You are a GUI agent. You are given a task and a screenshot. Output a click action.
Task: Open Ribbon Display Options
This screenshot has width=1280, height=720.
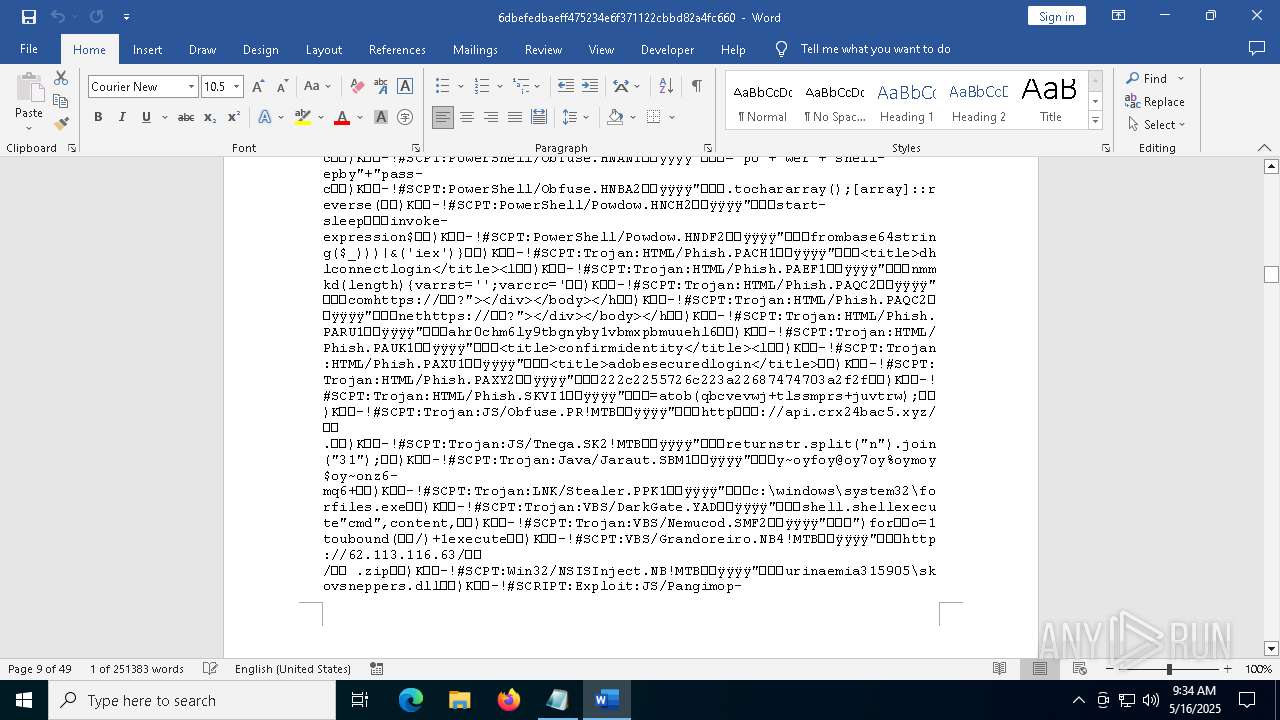point(1119,16)
